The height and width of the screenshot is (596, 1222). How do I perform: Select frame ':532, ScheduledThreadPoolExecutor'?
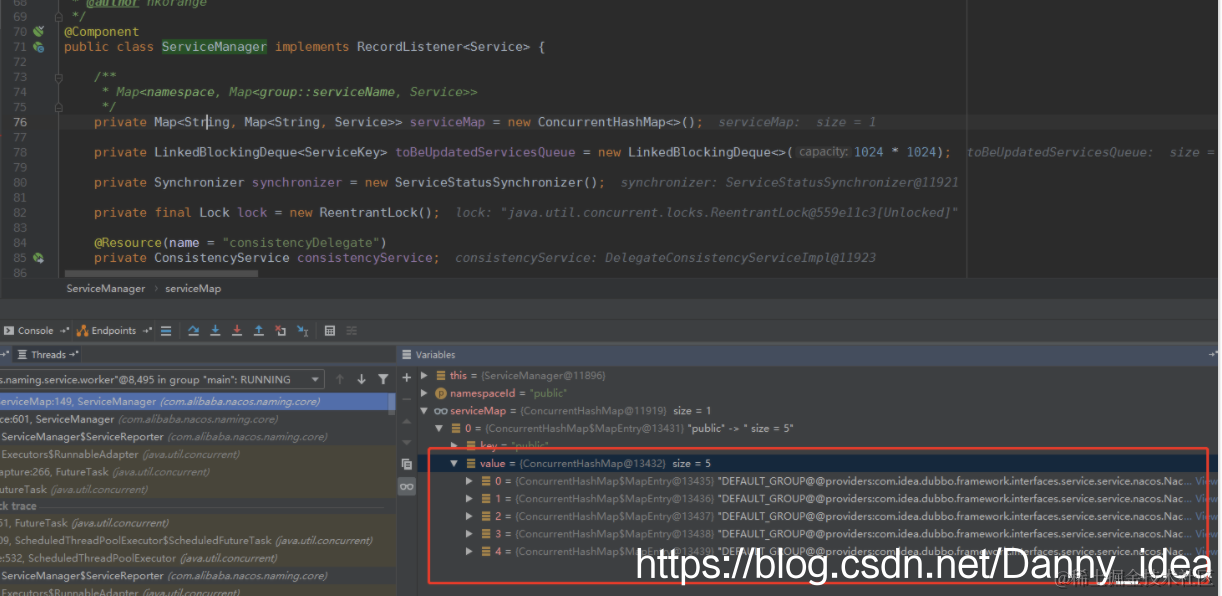pos(198,558)
